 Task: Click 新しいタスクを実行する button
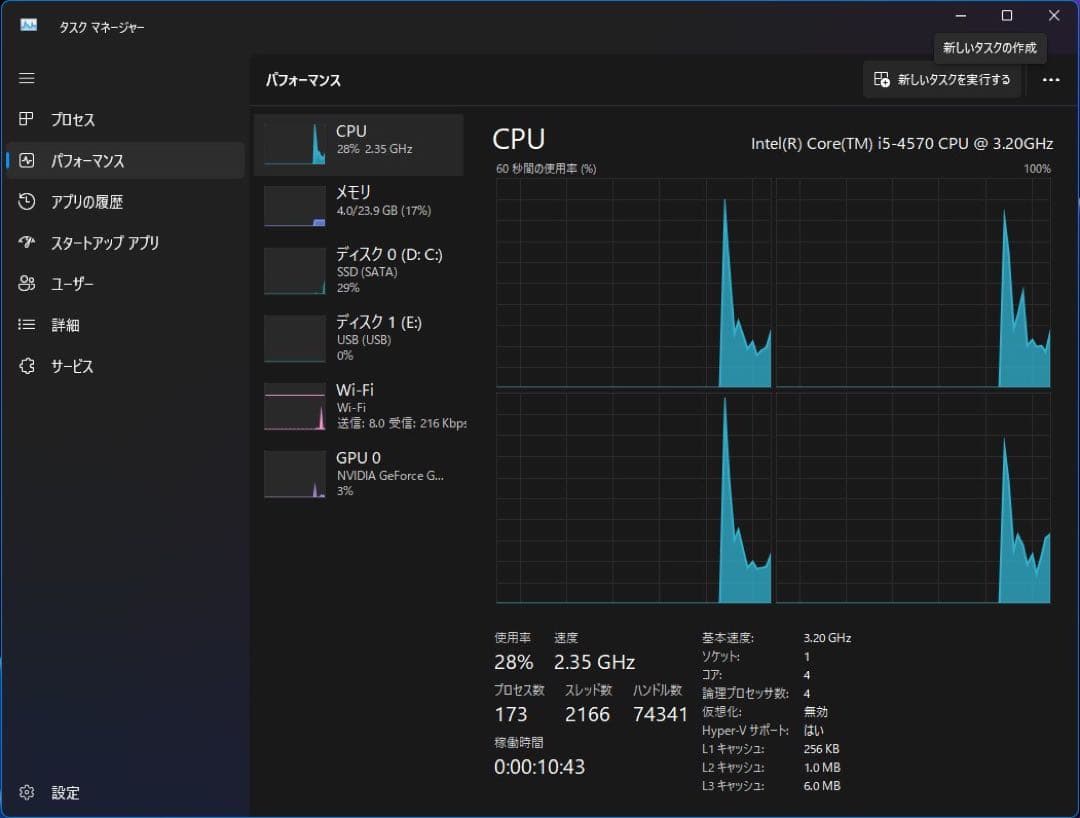(x=942, y=80)
